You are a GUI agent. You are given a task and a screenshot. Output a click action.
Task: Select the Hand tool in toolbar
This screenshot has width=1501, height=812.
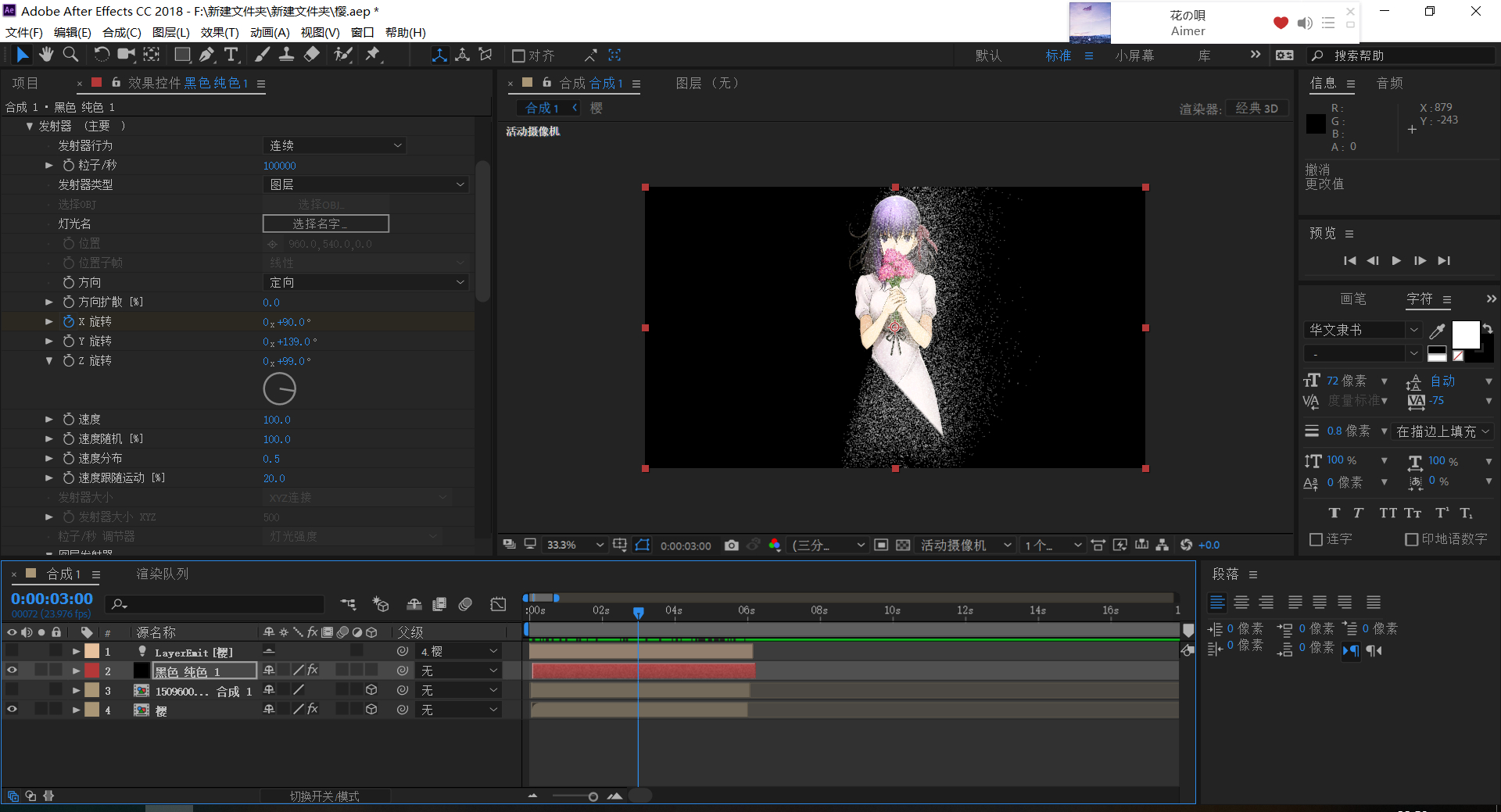pos(46,55)
